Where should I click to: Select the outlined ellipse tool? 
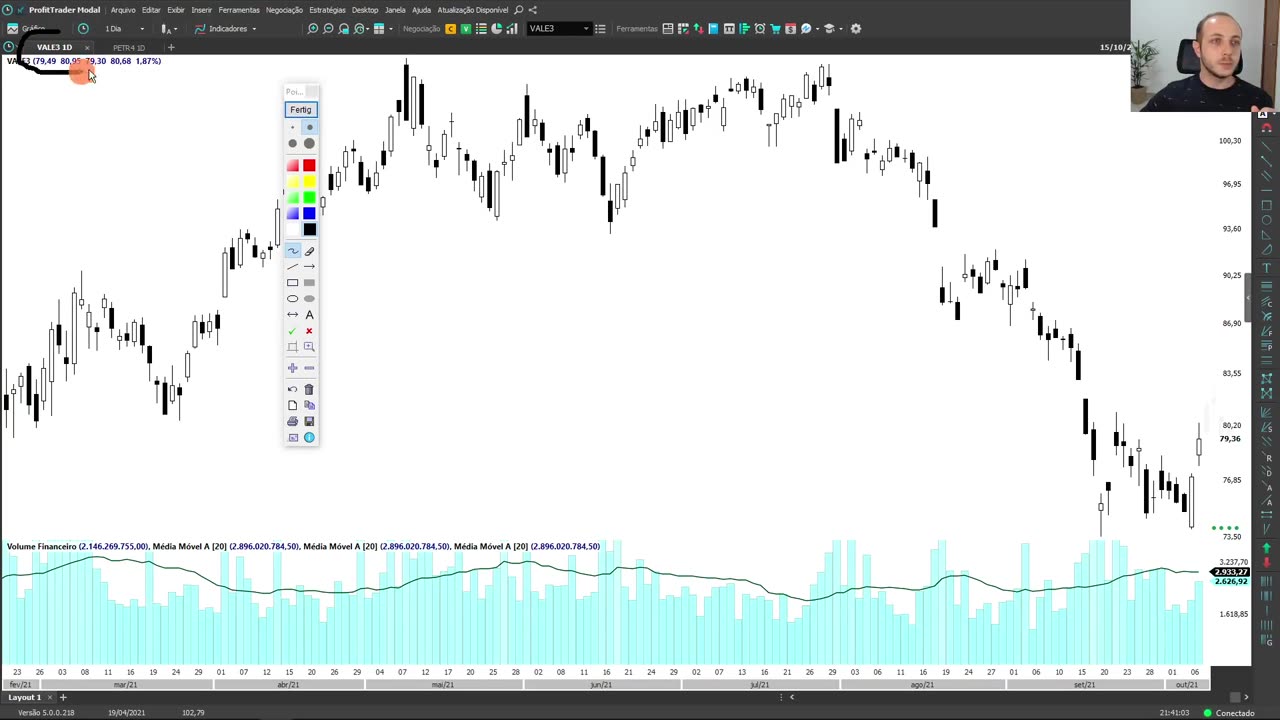pyautogui.click(x=293, y=299)
